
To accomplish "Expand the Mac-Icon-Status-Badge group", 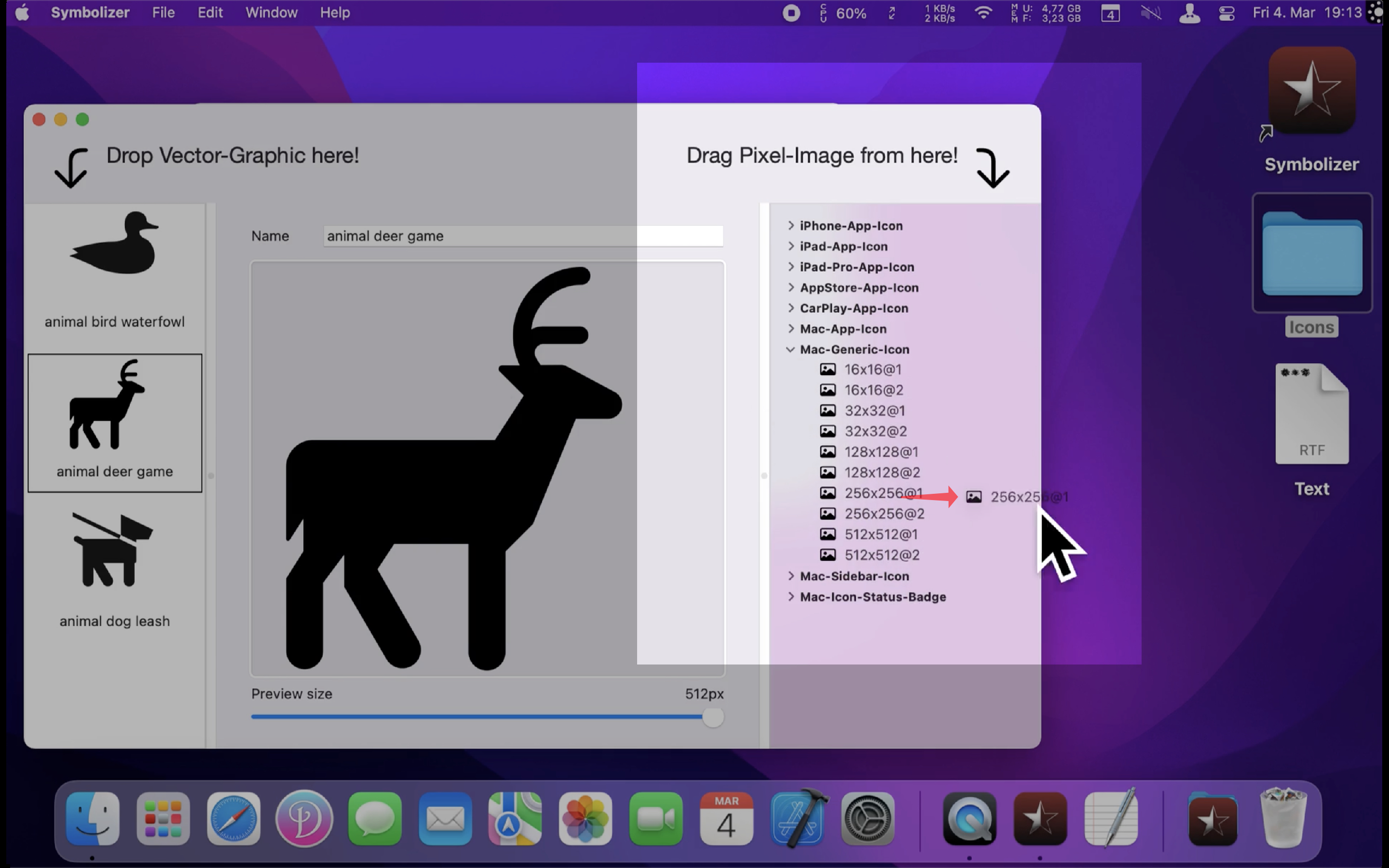I will [790, 597].
